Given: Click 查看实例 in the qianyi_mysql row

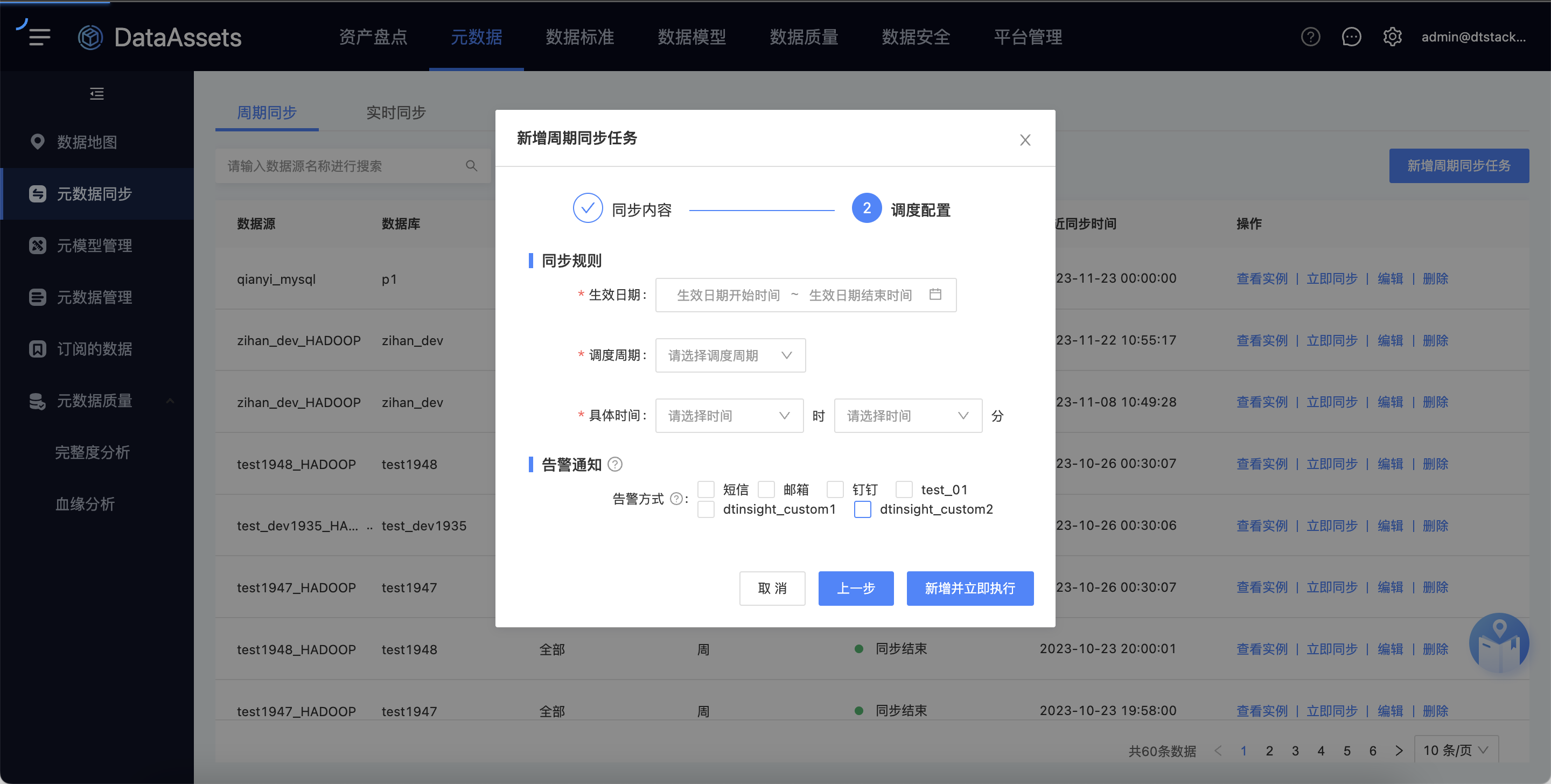Looking at the screenshot, I should tap(1261, 278).
